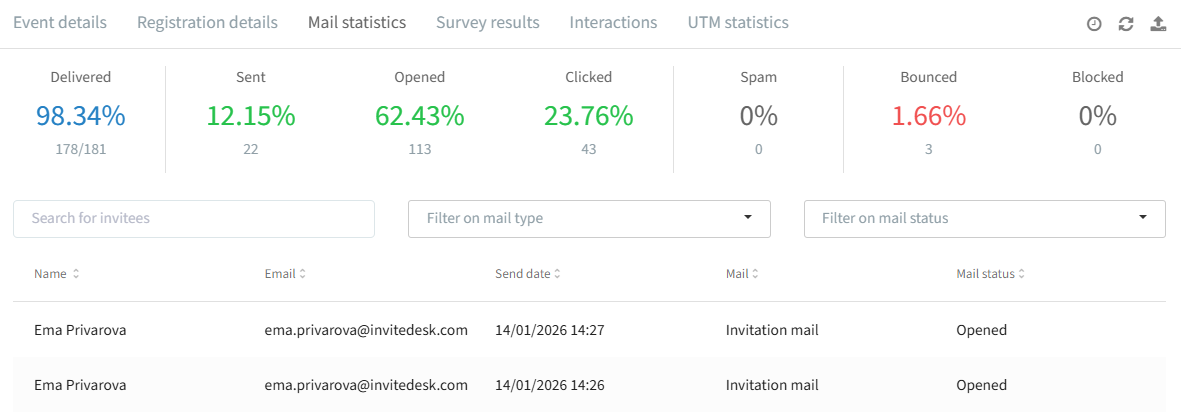
Task: Sort by Name column arrows
Action: click(75, 274)
